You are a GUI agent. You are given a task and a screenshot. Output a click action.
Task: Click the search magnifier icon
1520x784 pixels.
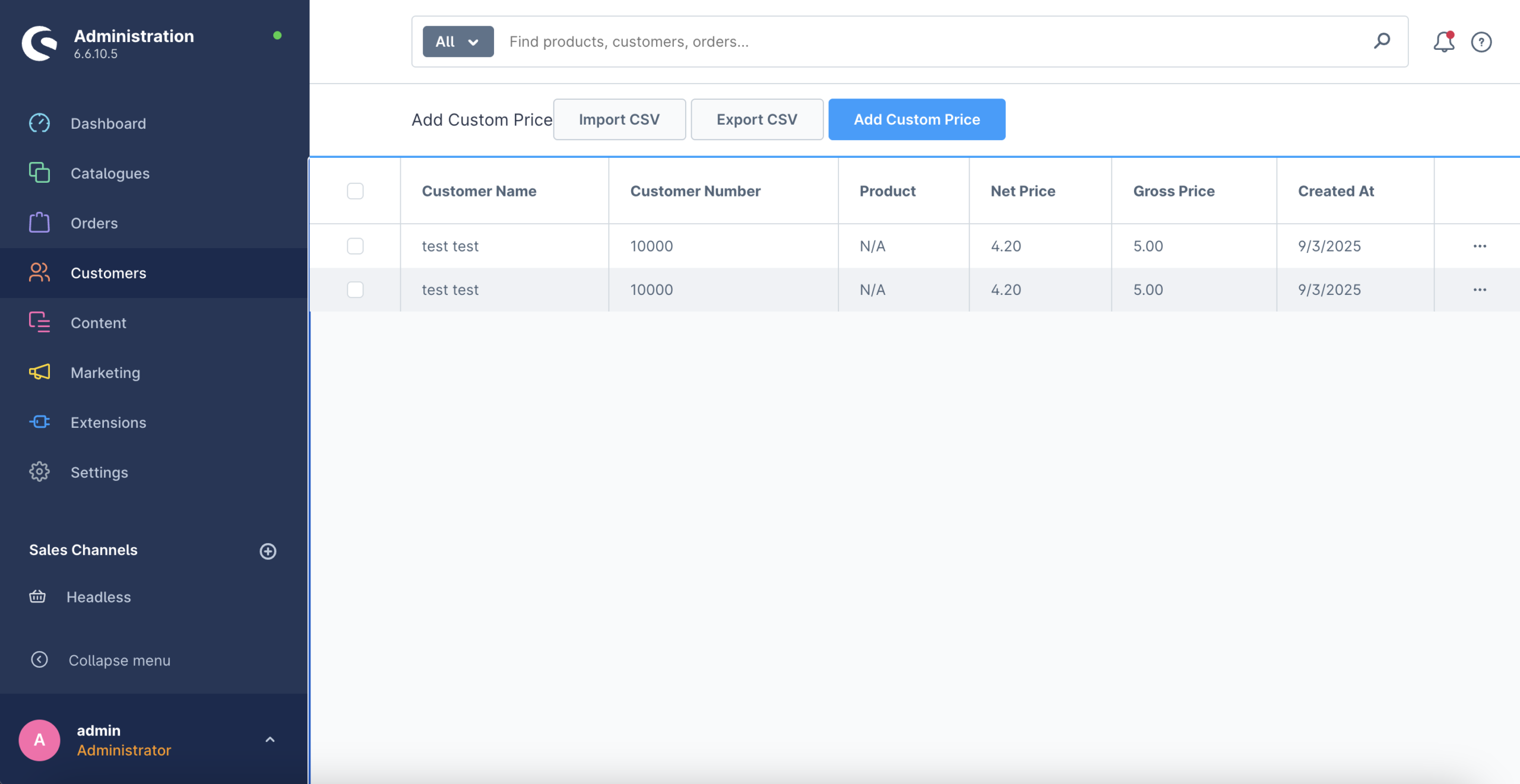[x=1382, y=41]
